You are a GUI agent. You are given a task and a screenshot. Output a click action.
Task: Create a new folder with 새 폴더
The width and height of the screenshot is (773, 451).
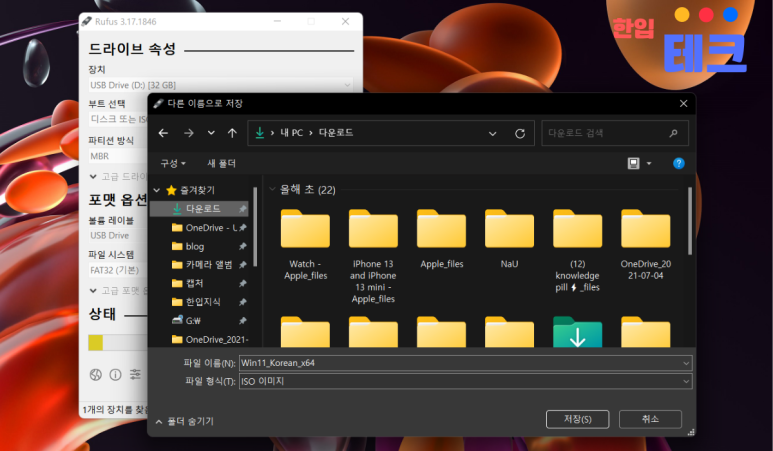(221, 163)
